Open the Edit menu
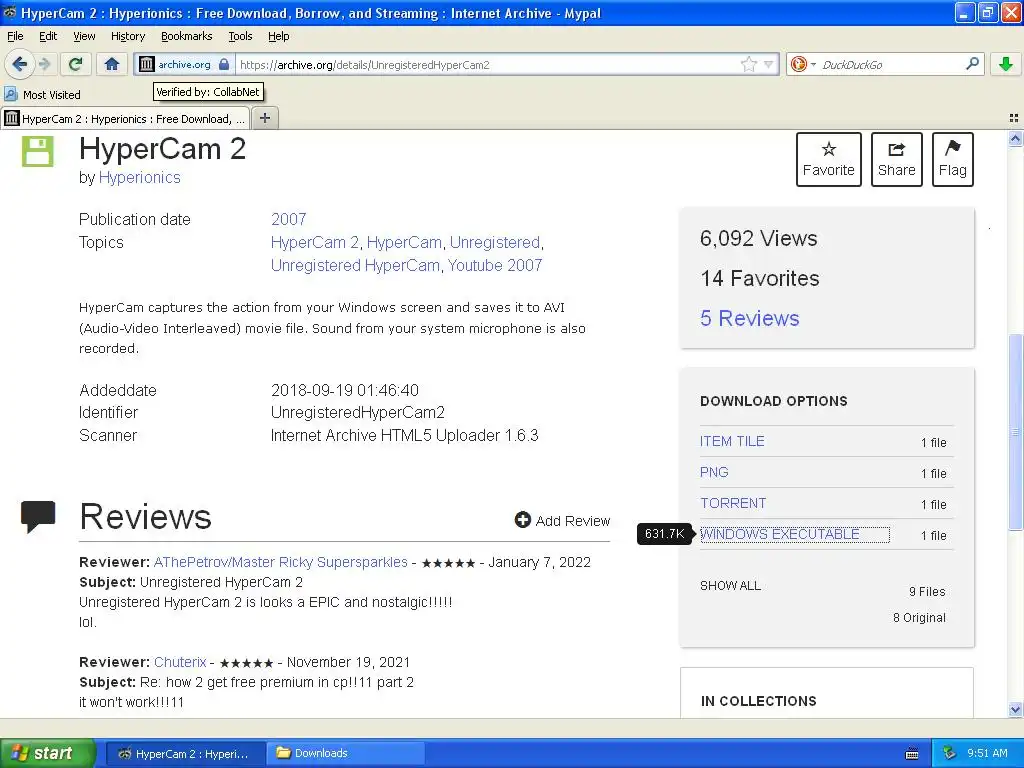 (48, 36)
